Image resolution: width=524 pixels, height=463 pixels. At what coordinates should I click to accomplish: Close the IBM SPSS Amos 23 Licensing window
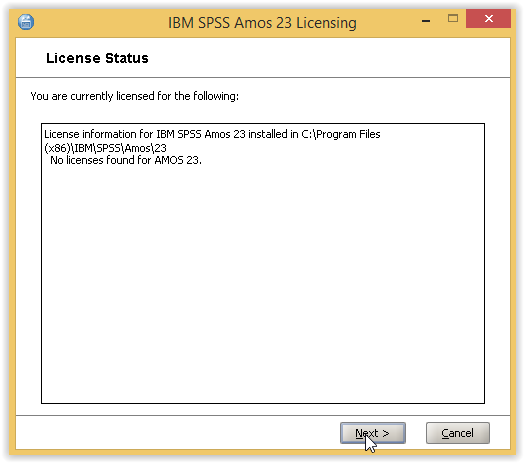488,19
